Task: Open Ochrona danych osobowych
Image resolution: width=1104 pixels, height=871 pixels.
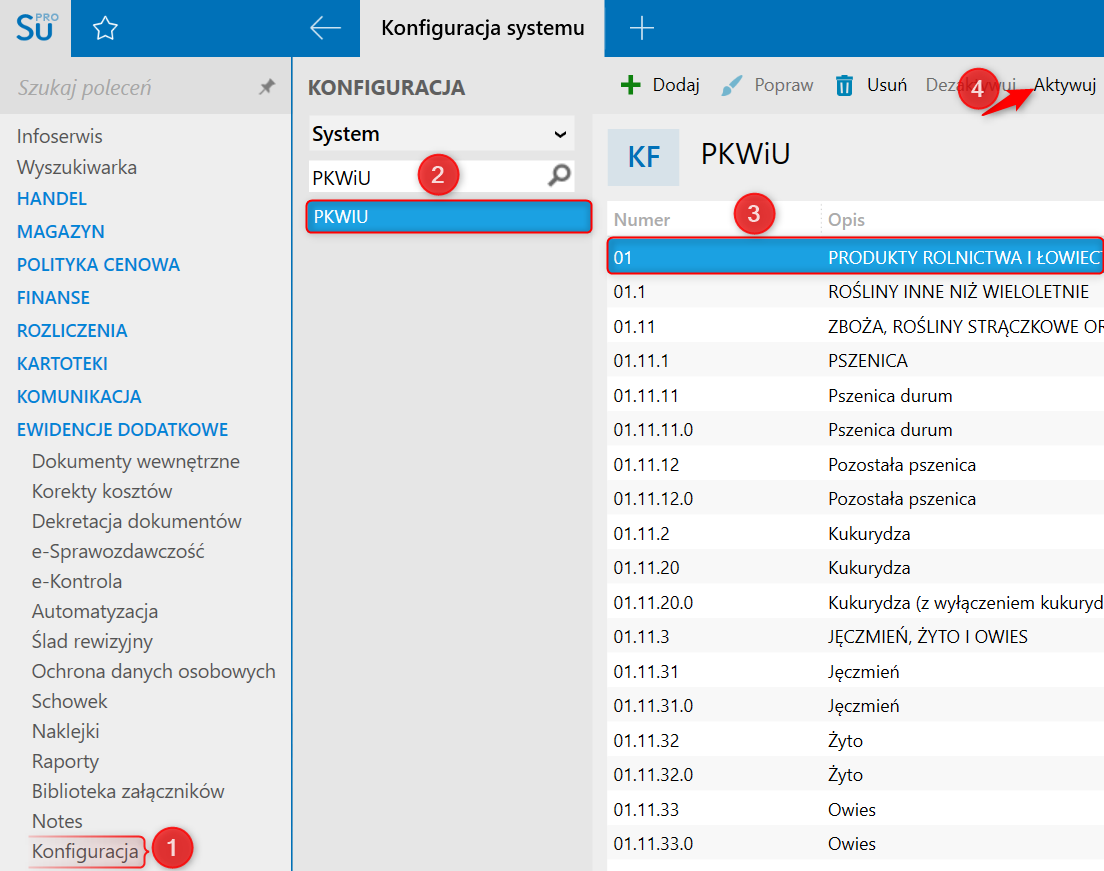Action: 153,672
